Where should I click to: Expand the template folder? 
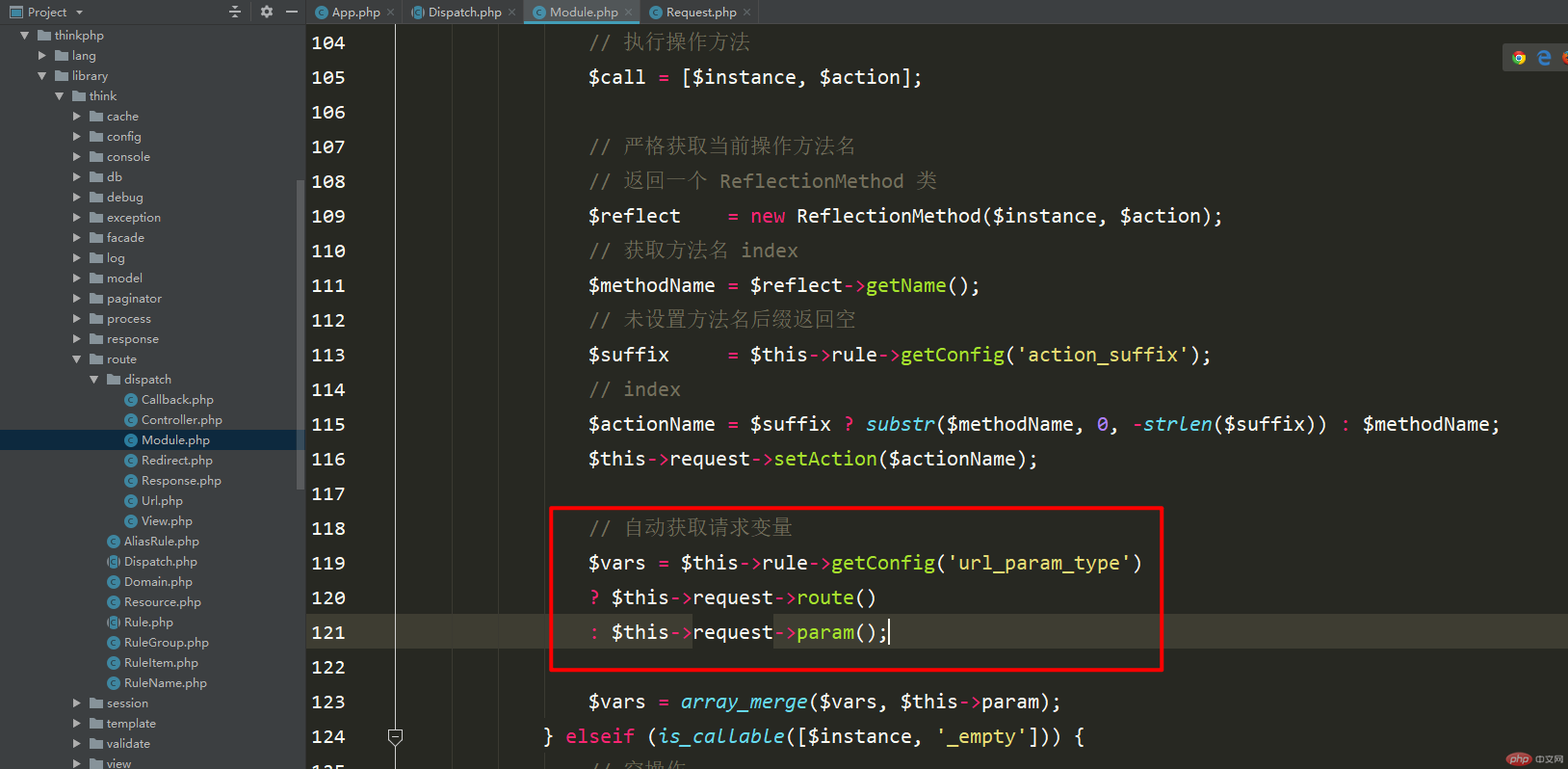[76, 724]
